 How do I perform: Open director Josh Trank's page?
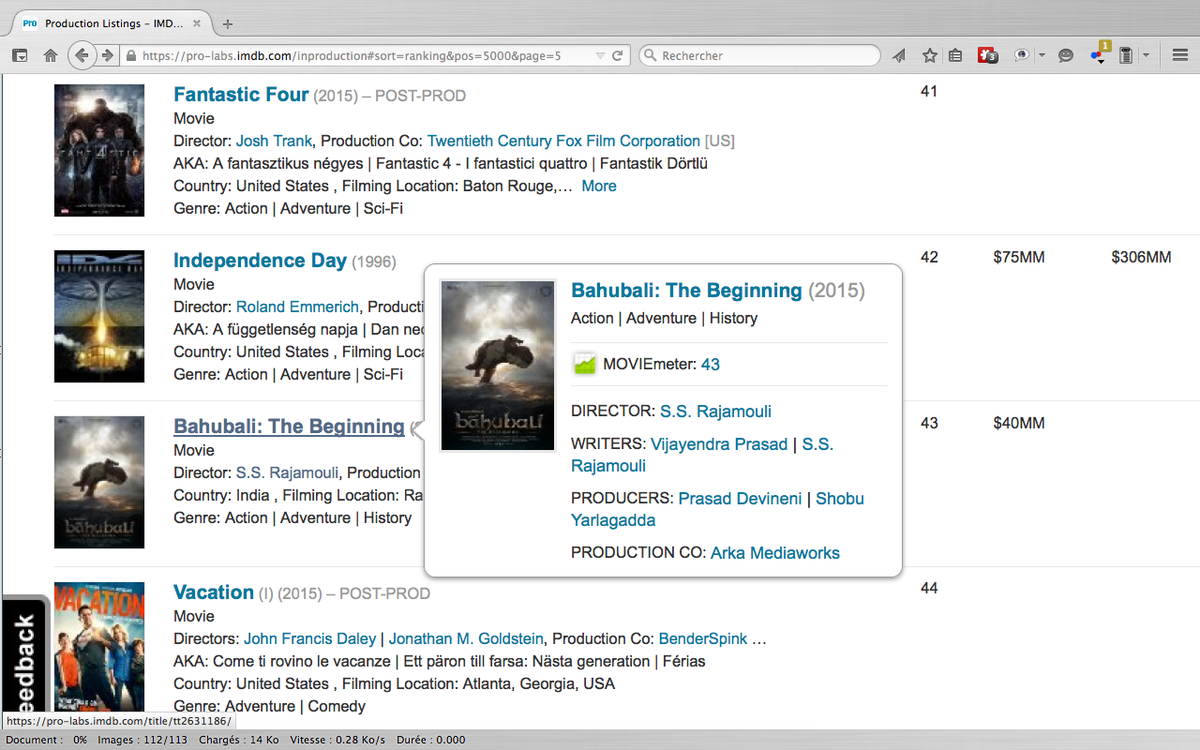click(274, 141)
